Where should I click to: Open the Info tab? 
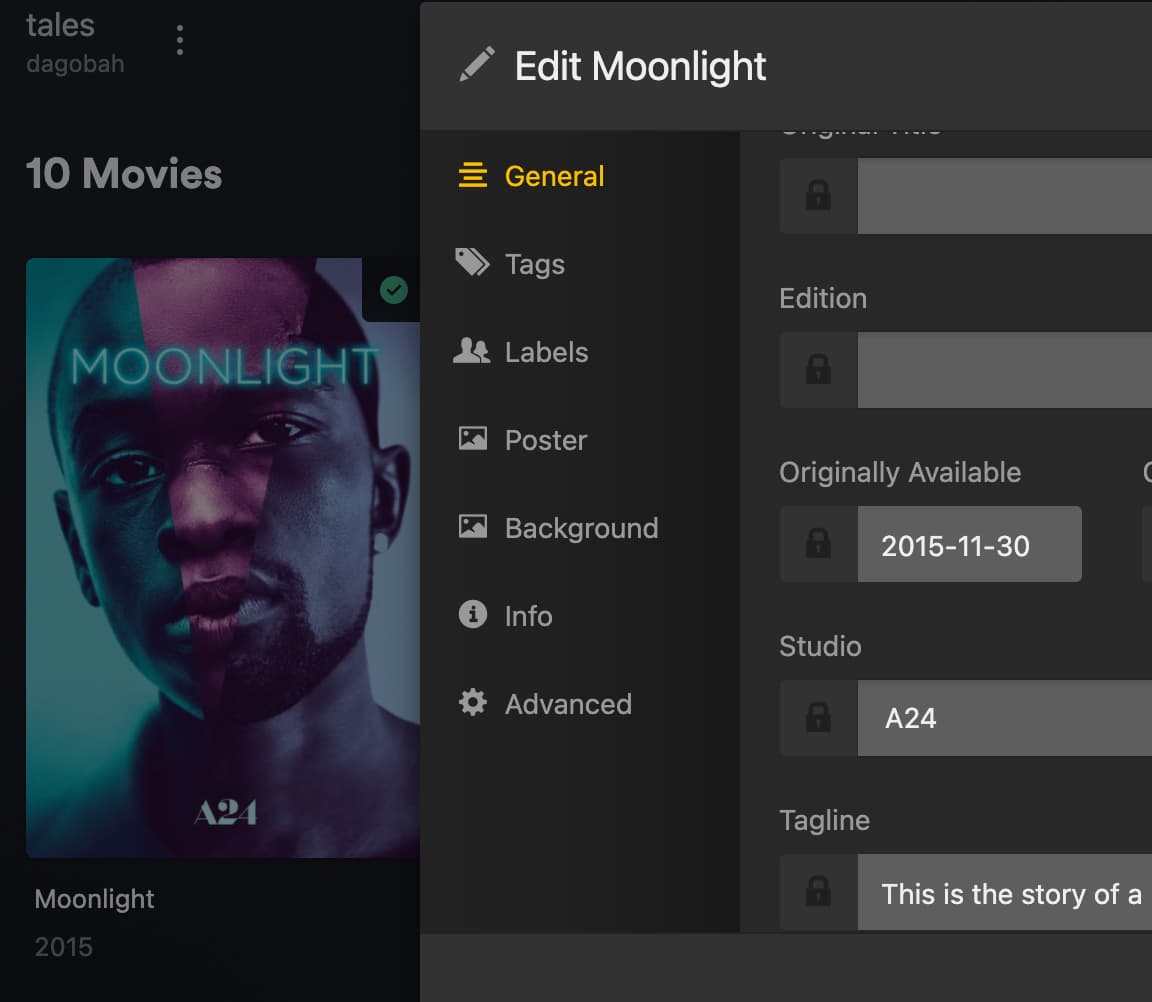505,616
